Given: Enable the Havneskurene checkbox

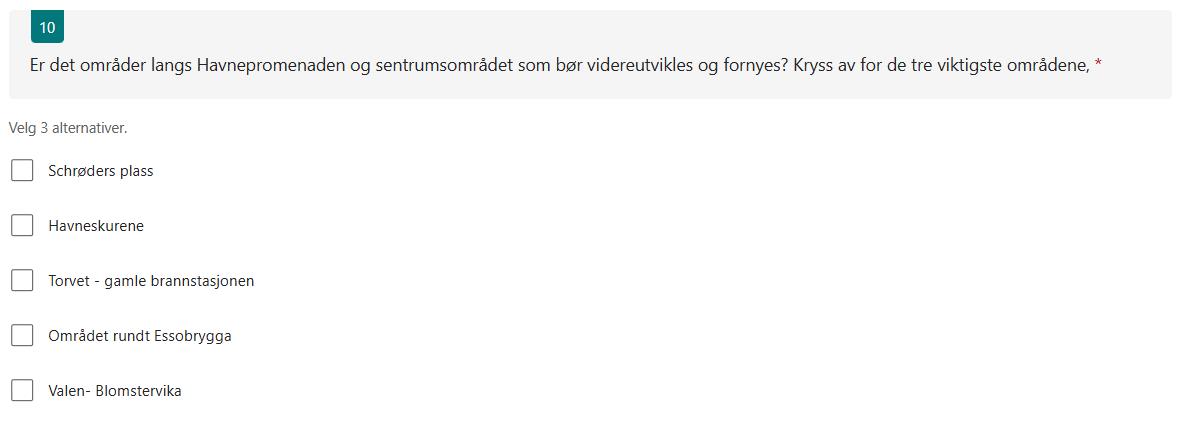Looking at the screenshot, I should point(22,225).
